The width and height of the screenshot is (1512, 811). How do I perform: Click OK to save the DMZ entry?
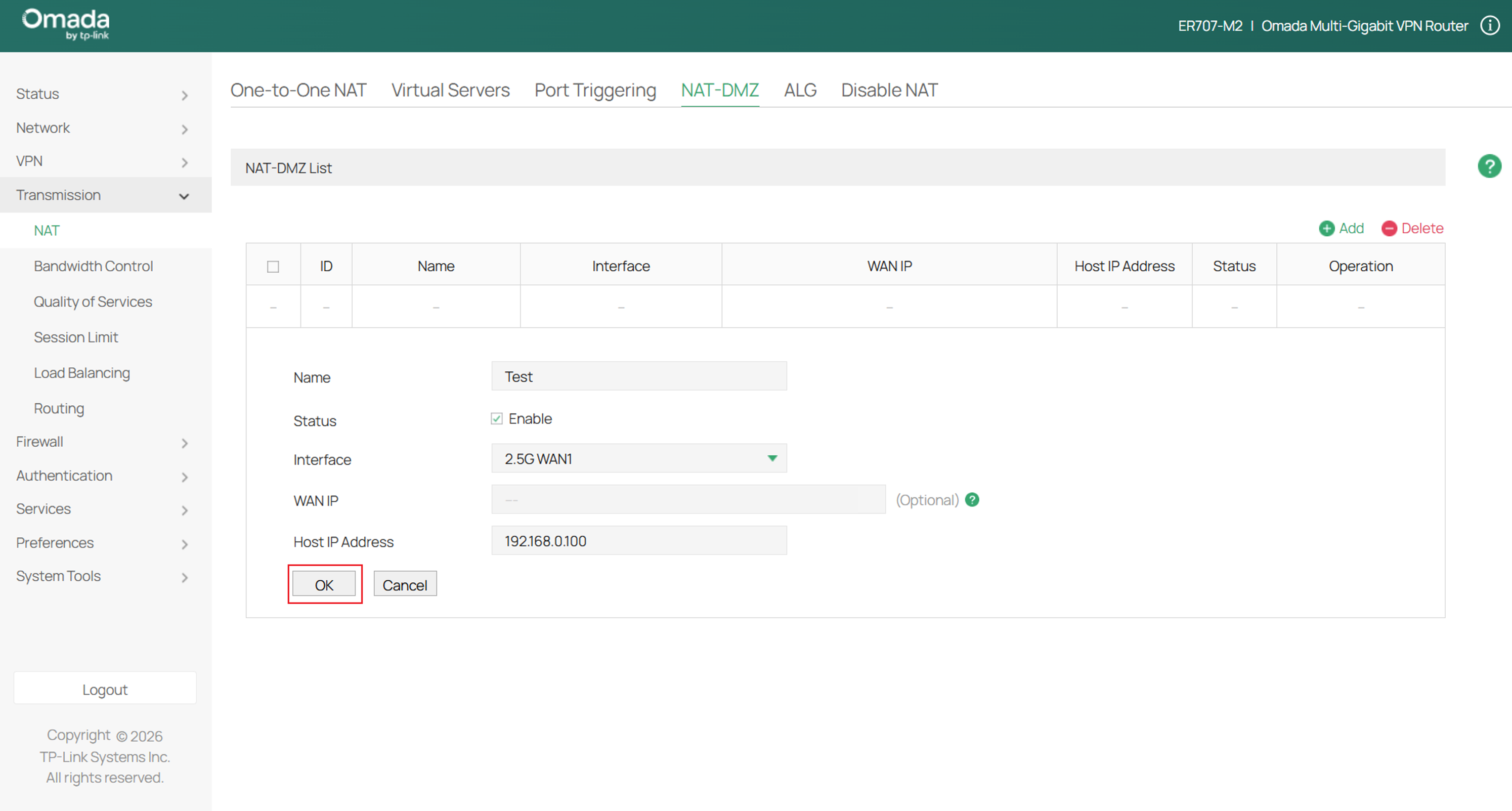324,584
